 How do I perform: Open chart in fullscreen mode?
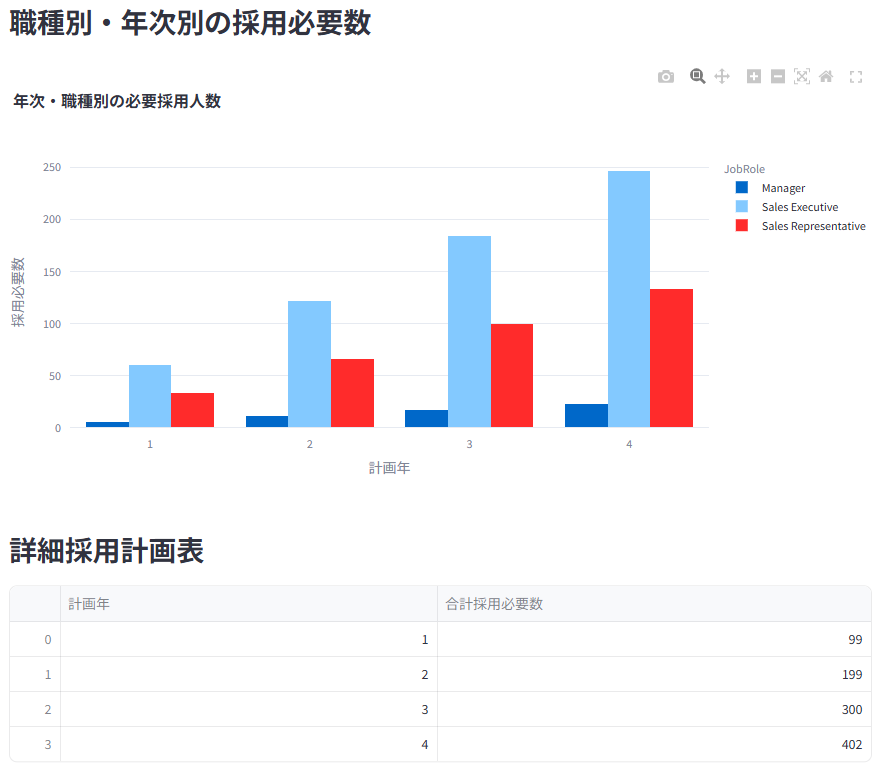click(856, 77)
